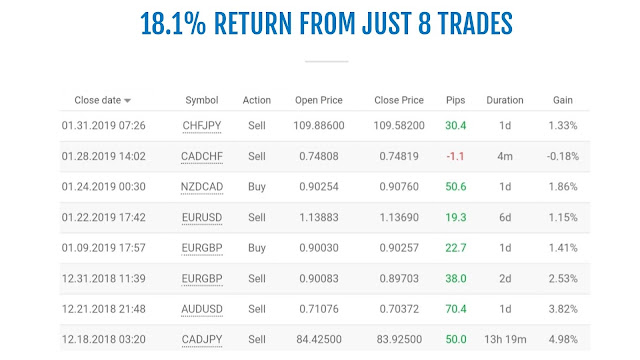This screenshot has height=360, width=640.
Task: Open the CADJPY symbol link
Action: (202, 340)
